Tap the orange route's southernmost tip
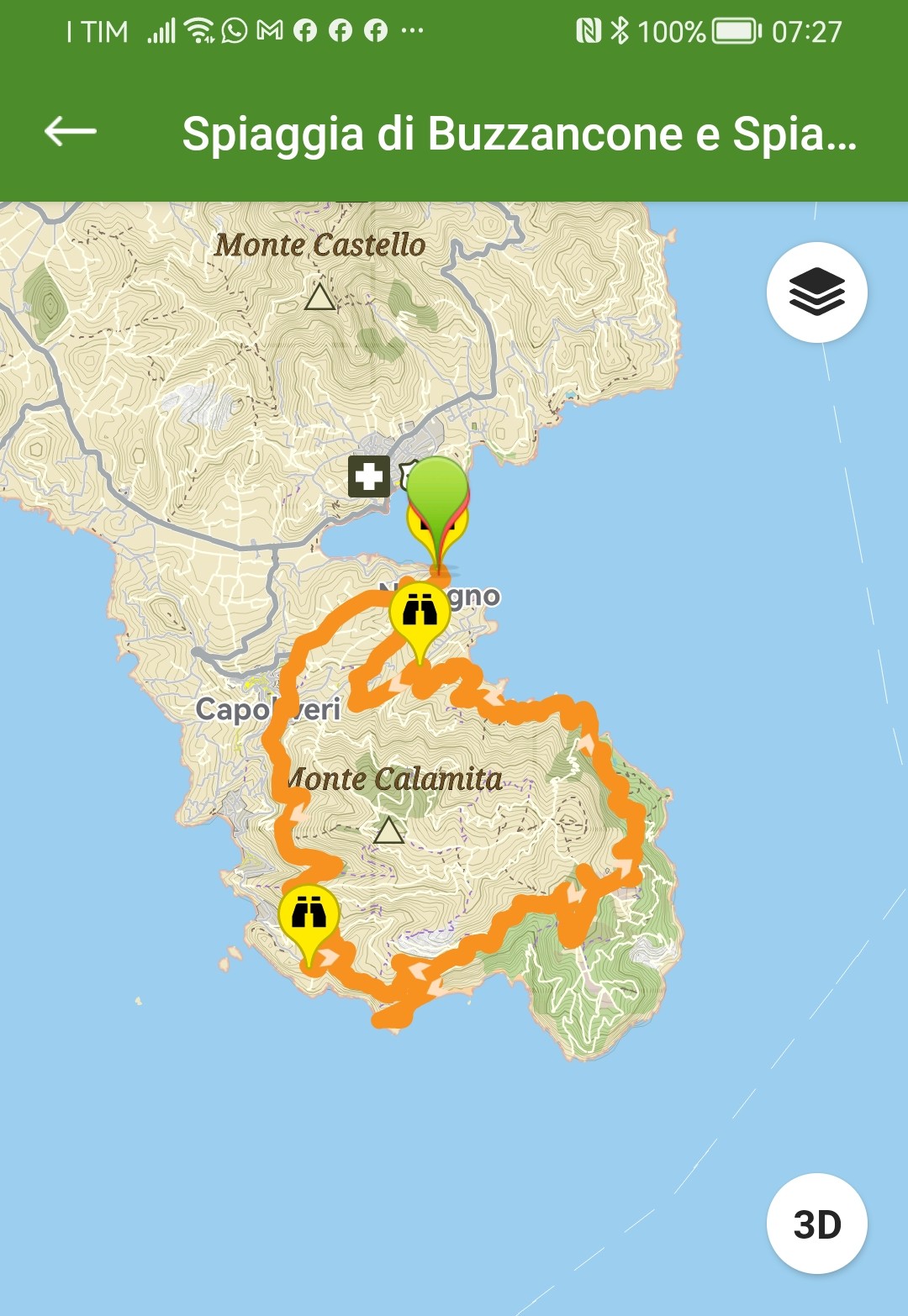 (389, 1019)
